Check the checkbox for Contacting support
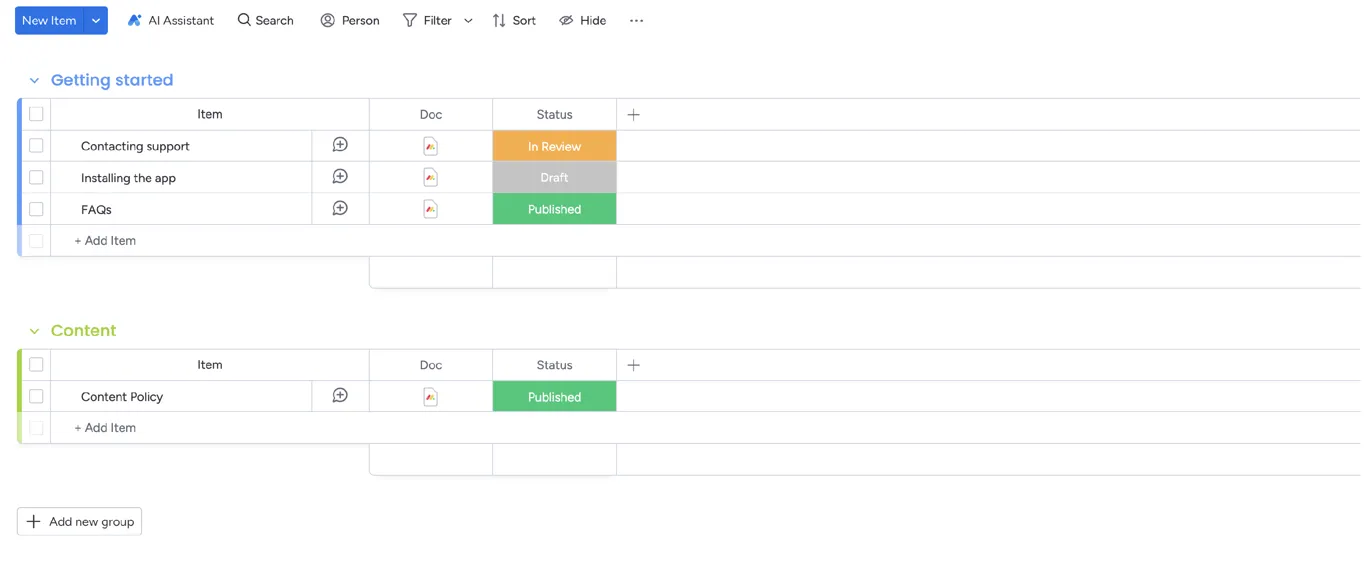1366x585 pixels. coord(36,145)
